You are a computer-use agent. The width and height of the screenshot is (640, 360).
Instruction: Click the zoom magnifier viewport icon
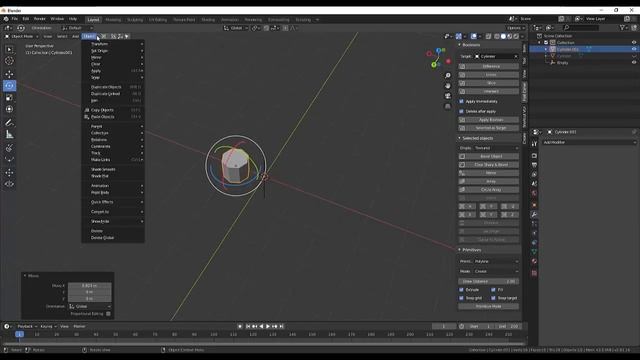point(448,76)
